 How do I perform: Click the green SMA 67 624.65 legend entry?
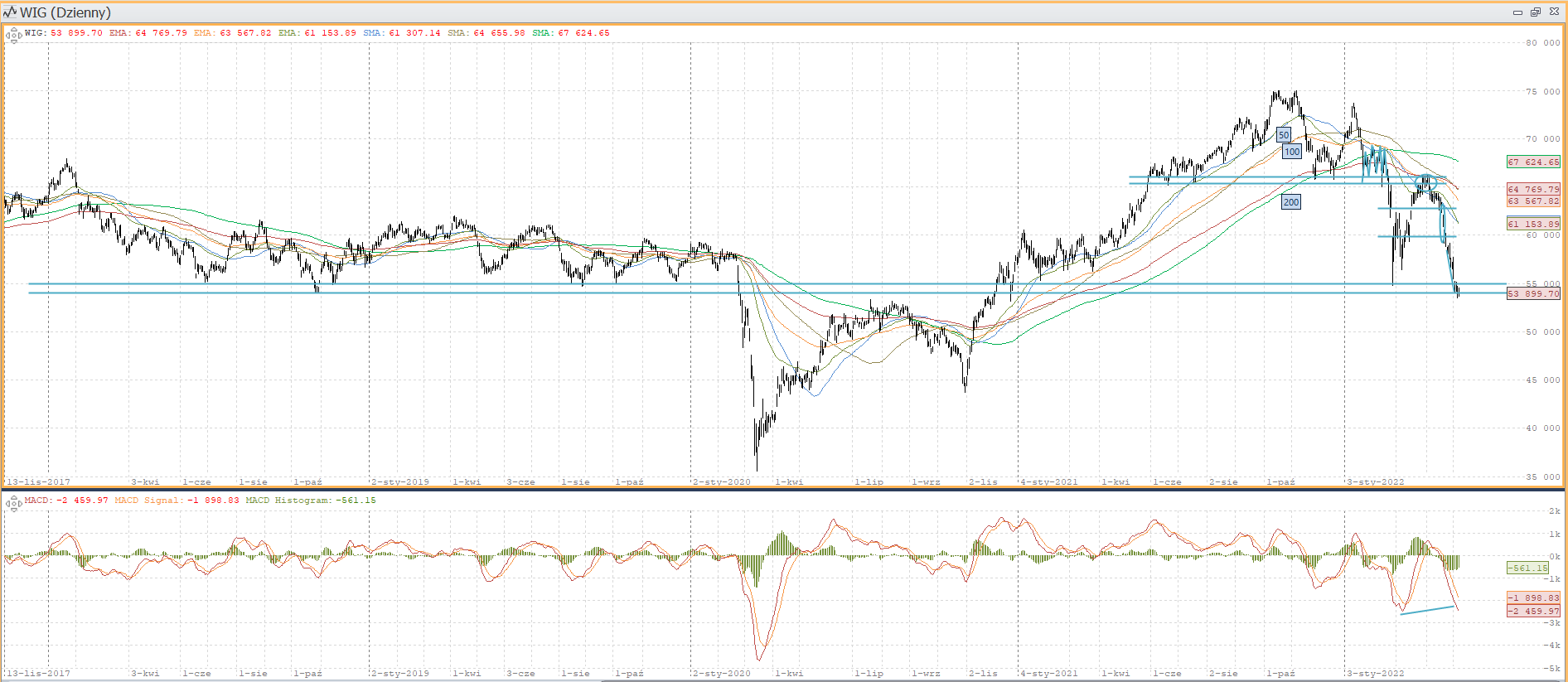tap(570, 33)
